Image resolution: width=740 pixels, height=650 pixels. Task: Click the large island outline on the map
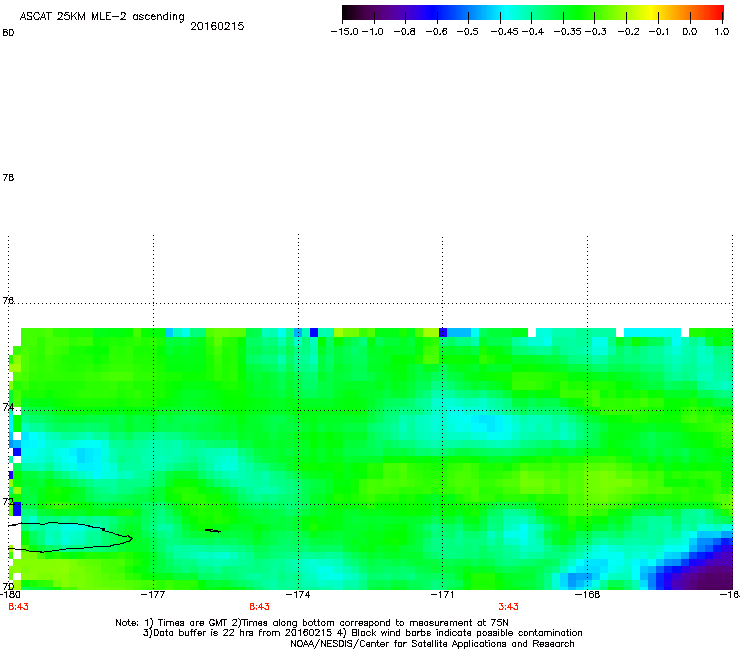tap(71, 537)
